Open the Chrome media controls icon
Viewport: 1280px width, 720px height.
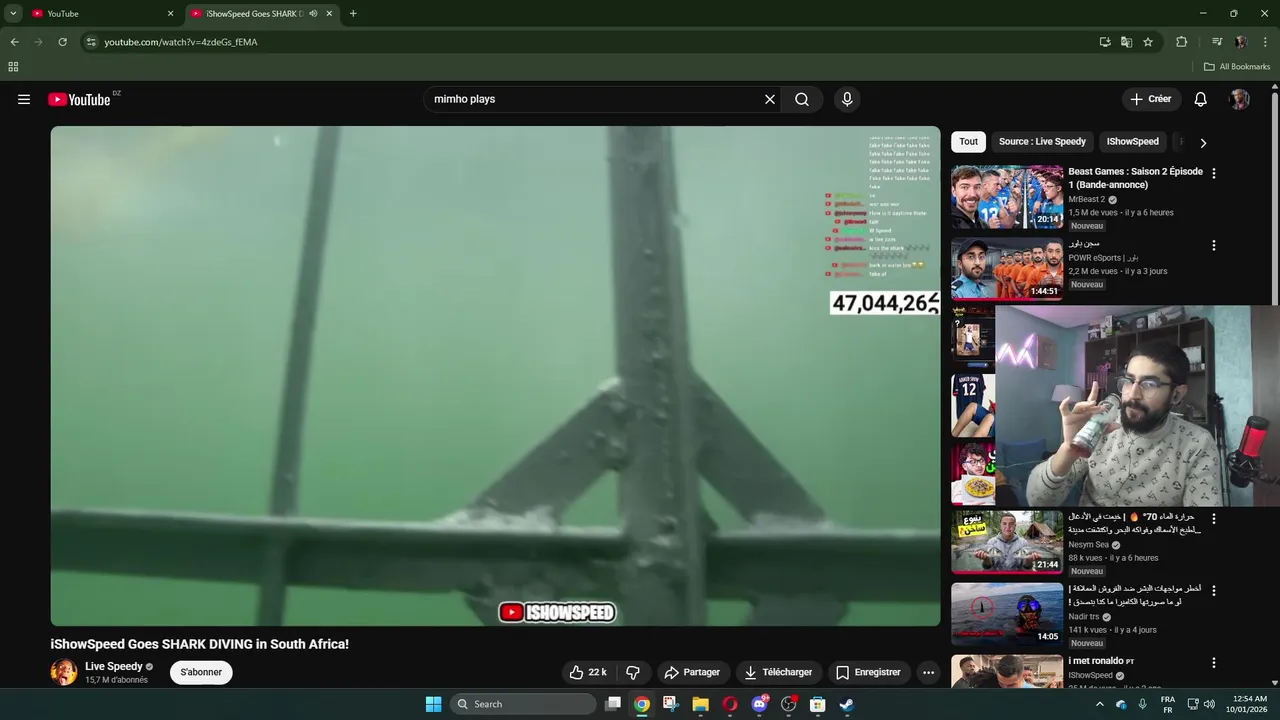1217,42
